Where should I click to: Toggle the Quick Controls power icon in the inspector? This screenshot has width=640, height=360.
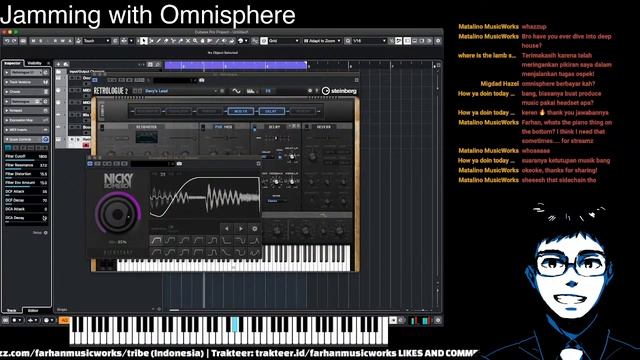45,140
